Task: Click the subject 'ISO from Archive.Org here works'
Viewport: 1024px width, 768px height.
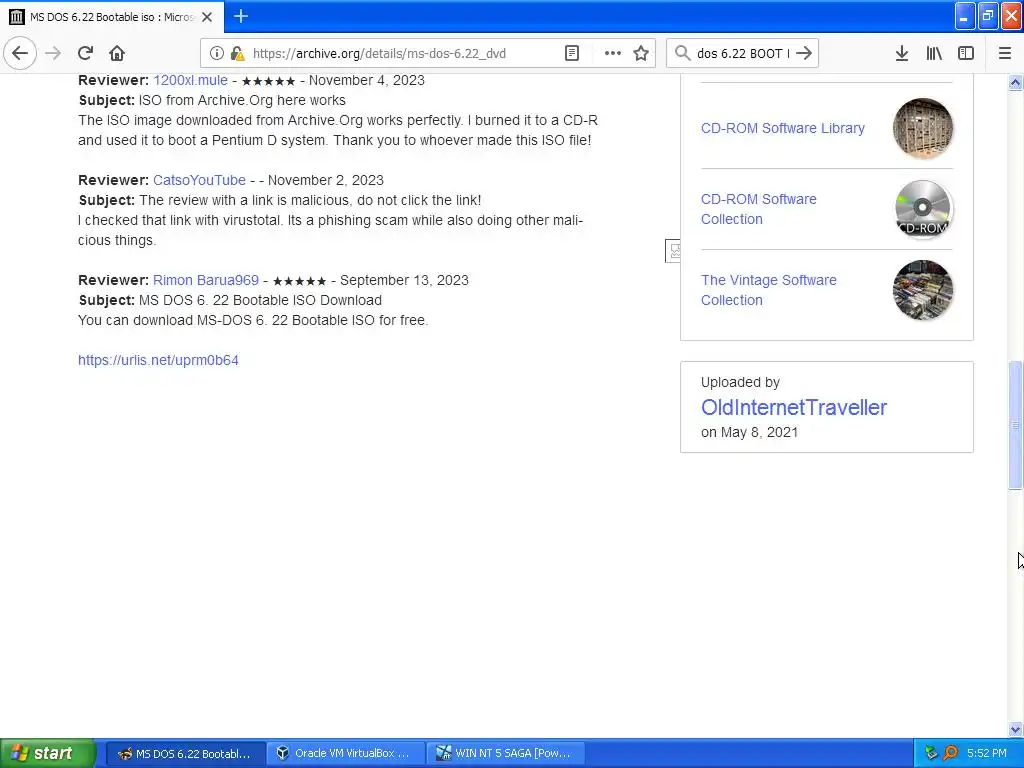Action: click(x=242, y=101)
